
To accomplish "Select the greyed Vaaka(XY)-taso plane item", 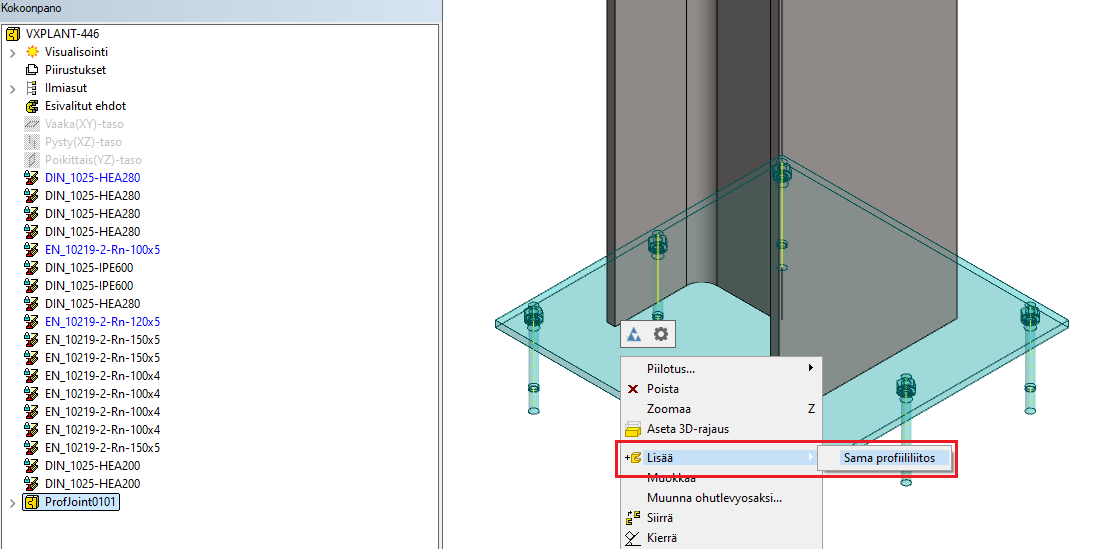I will tap(84, 124).
